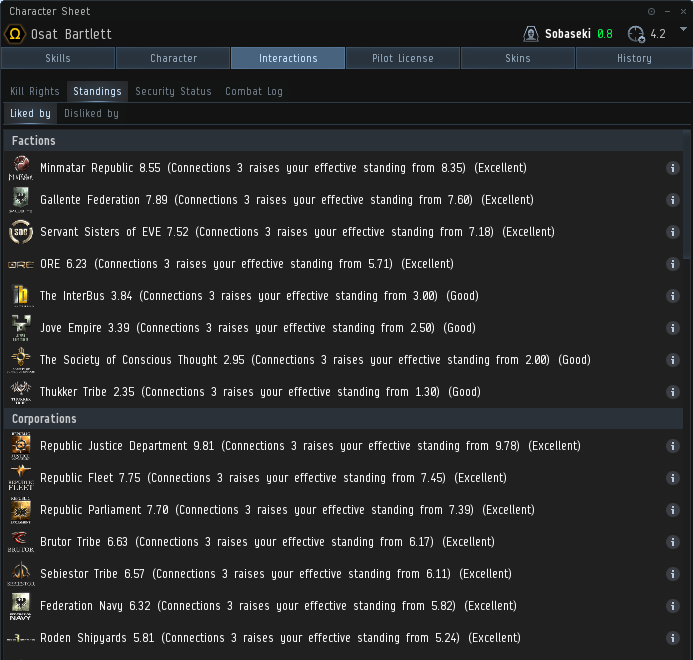693x660 pixels.
Task: Open the History tab
Action: tap(634, 58)
